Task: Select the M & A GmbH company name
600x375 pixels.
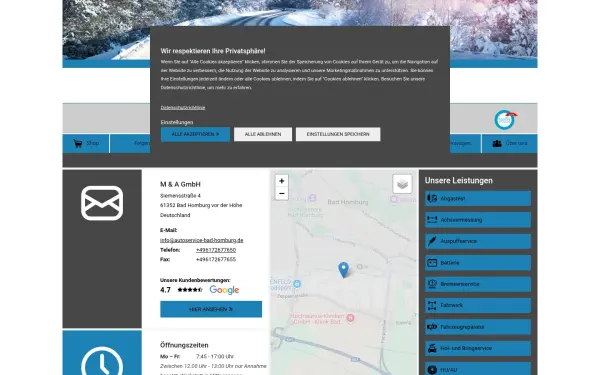Action: (x=180, y=184)
